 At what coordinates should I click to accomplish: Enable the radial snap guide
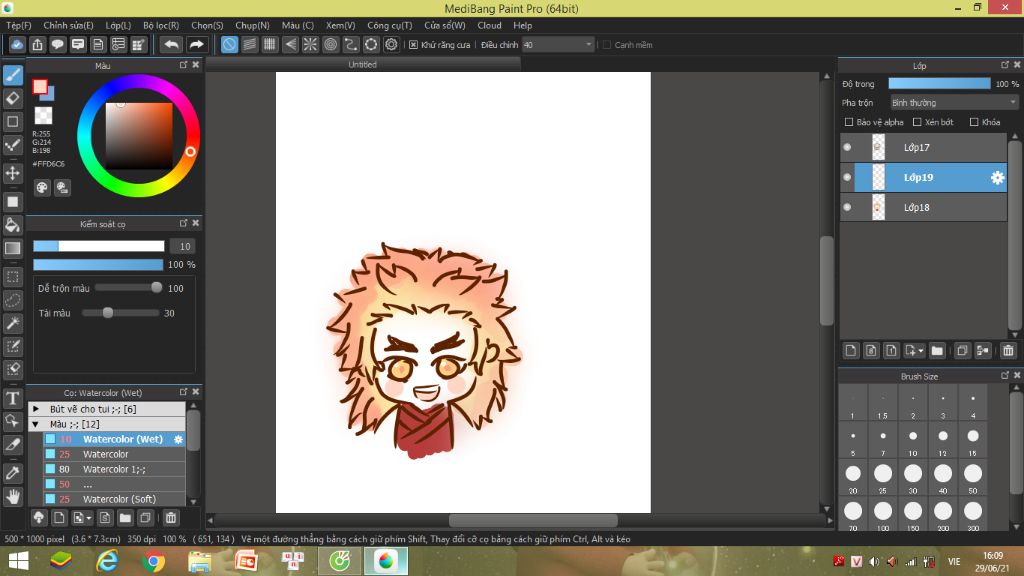(x=310, y=44)
